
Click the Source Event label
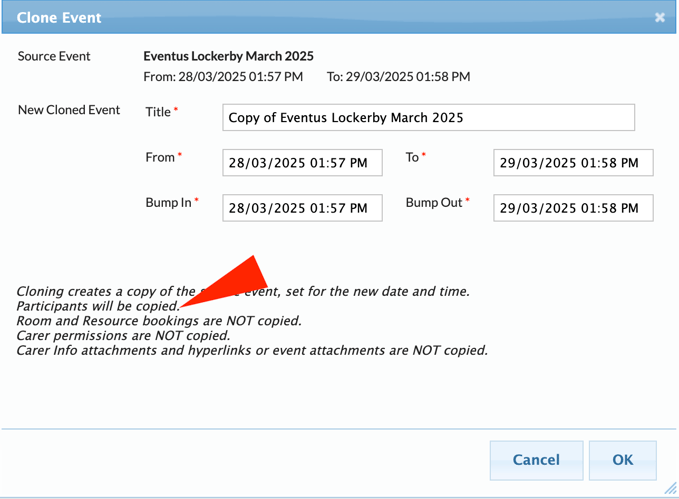pyautogui.click(x=54, y=56)
